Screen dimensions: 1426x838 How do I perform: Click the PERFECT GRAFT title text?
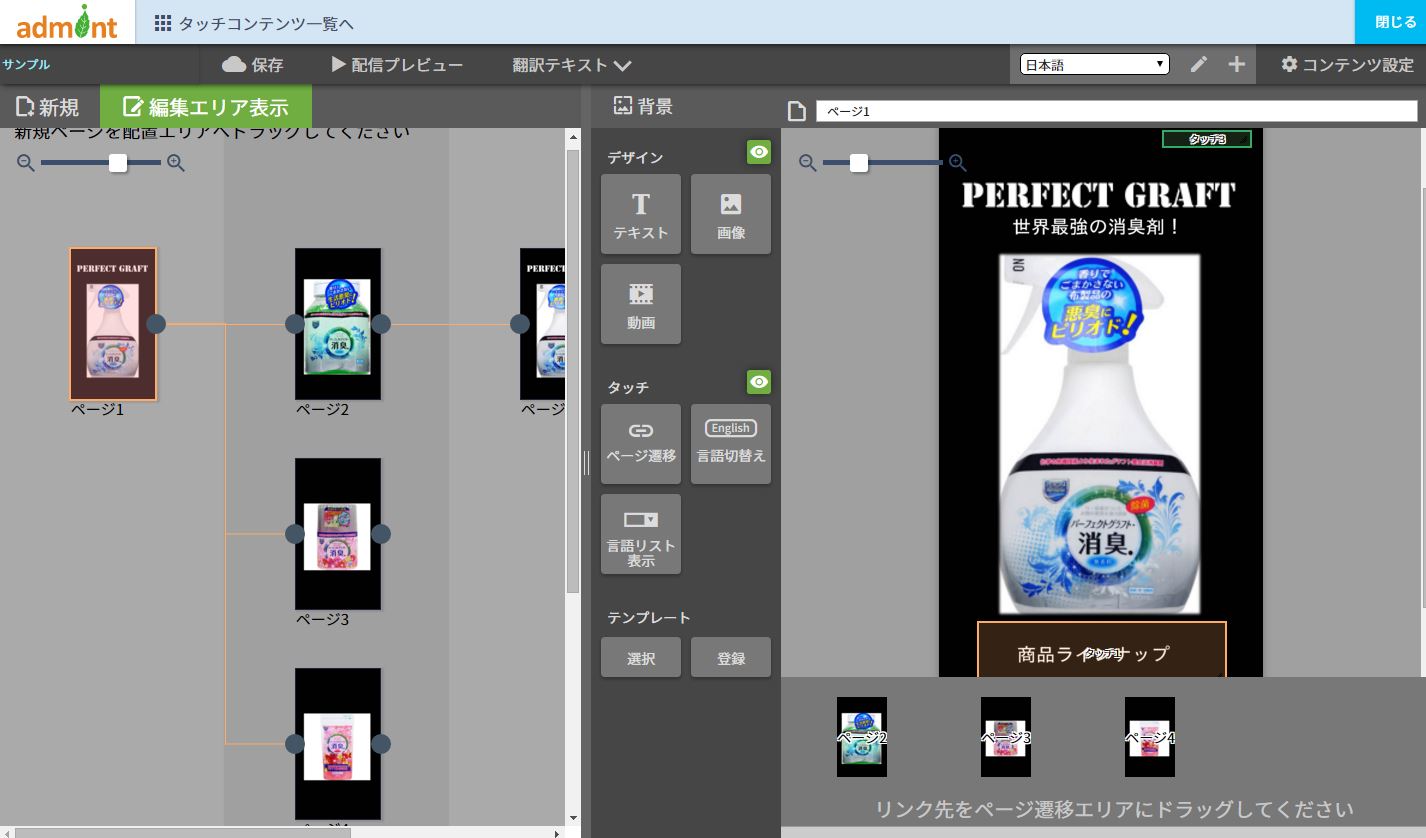[x=1098, y=194]
